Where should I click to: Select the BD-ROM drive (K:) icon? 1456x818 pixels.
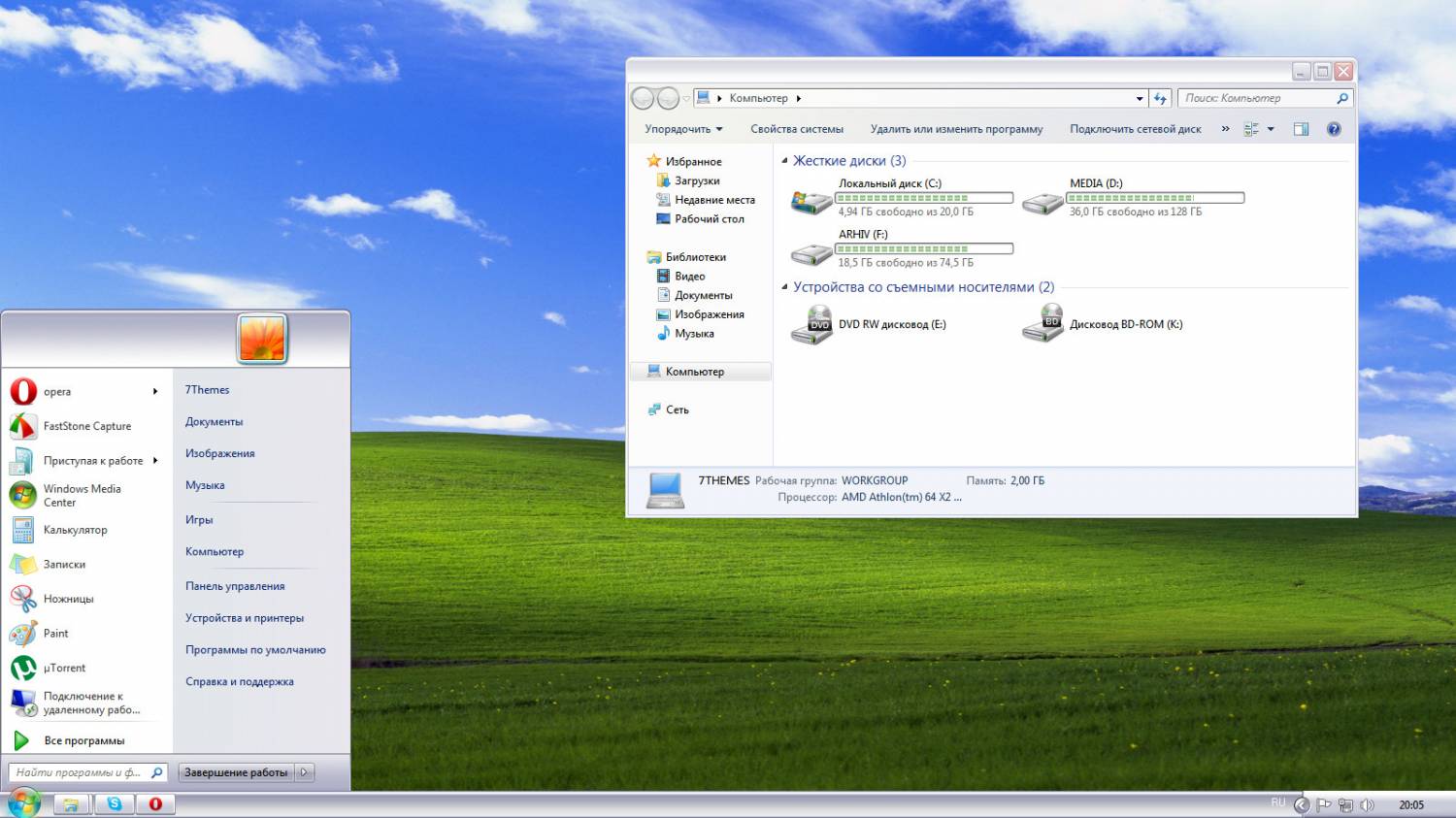[1042, 324]
